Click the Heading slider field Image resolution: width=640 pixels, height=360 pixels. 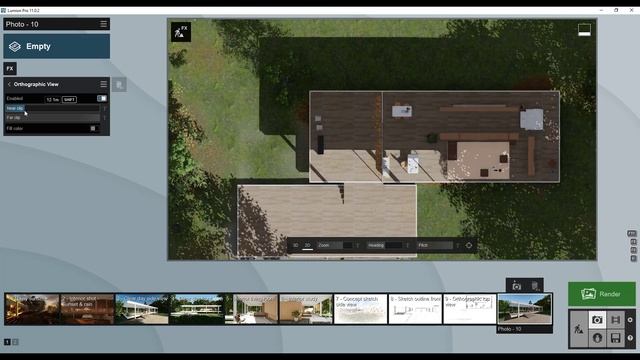(x=385, y=245)
